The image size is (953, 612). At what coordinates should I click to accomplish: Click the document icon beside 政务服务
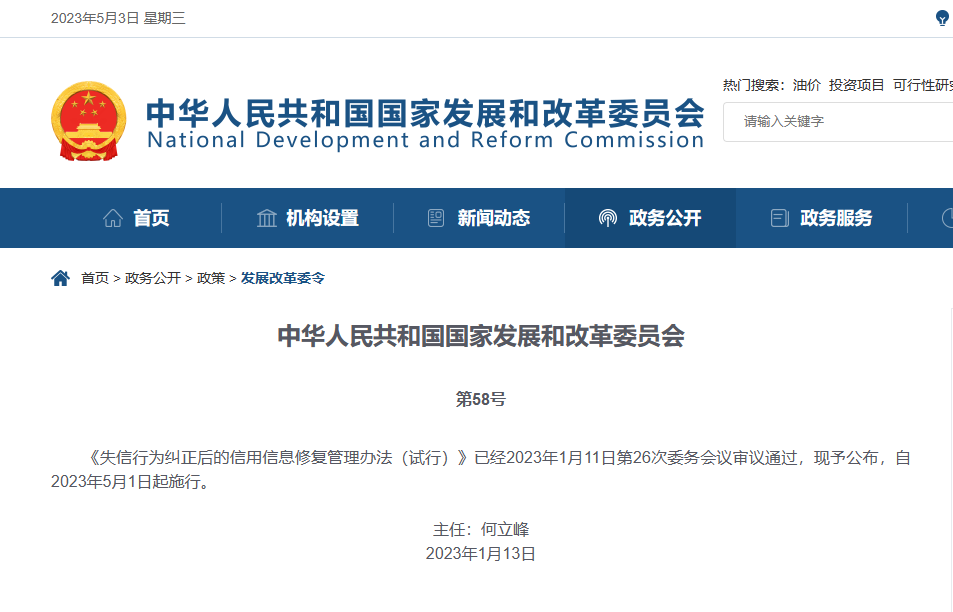[x=780, y=217]
